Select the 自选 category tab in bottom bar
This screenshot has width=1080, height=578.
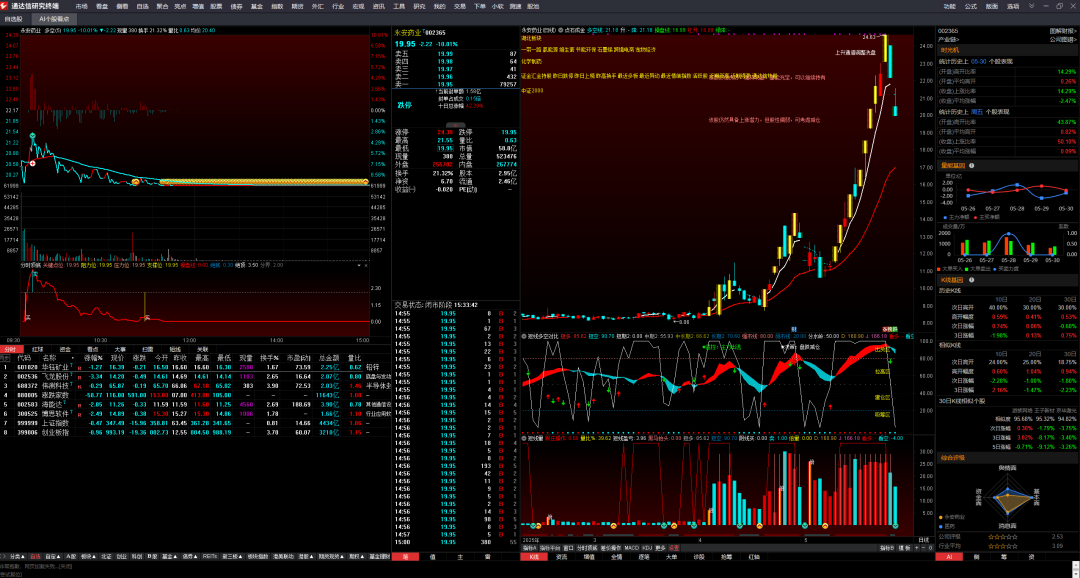[x=35, y=555]
